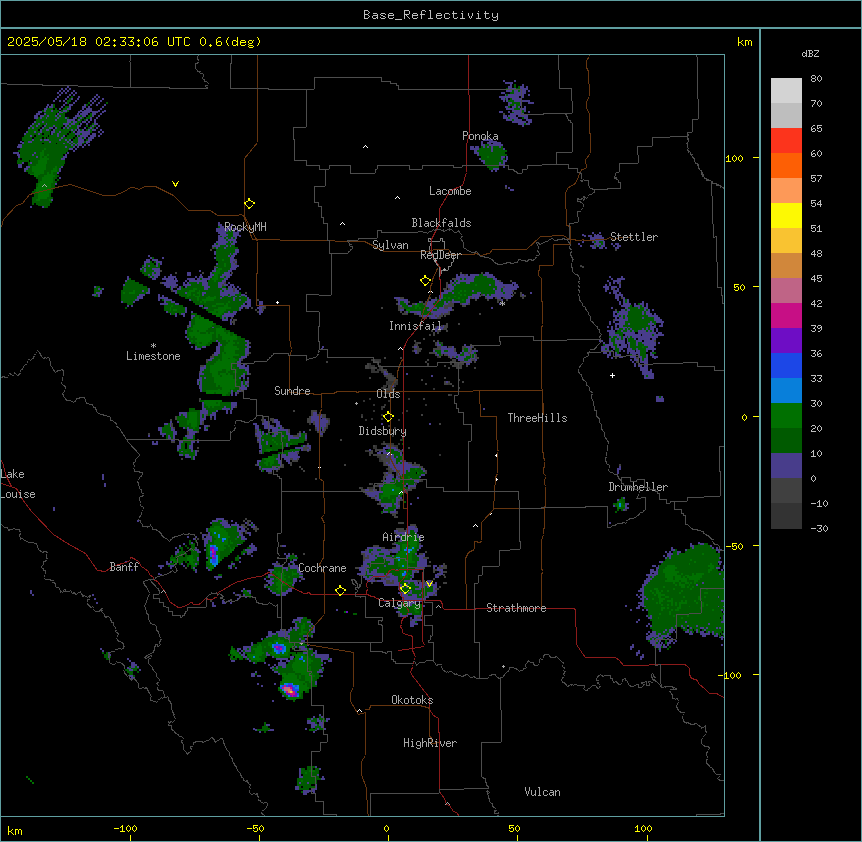
Task: Click the yellow V marker northeast of Calgary
Action: tap(429, 584)
